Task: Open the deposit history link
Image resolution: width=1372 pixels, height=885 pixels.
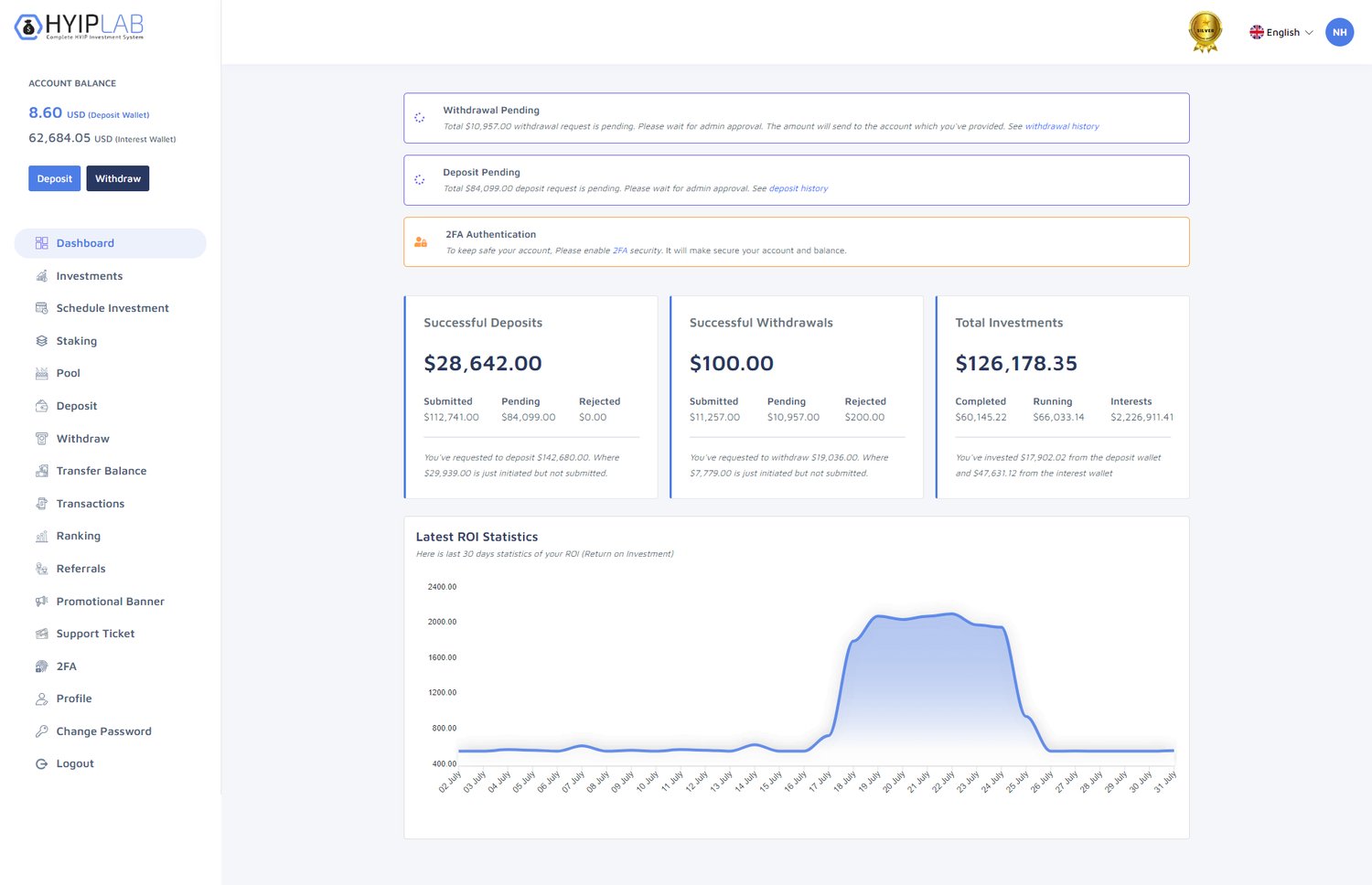Action: pyautogui.click(x=799, y=188)
